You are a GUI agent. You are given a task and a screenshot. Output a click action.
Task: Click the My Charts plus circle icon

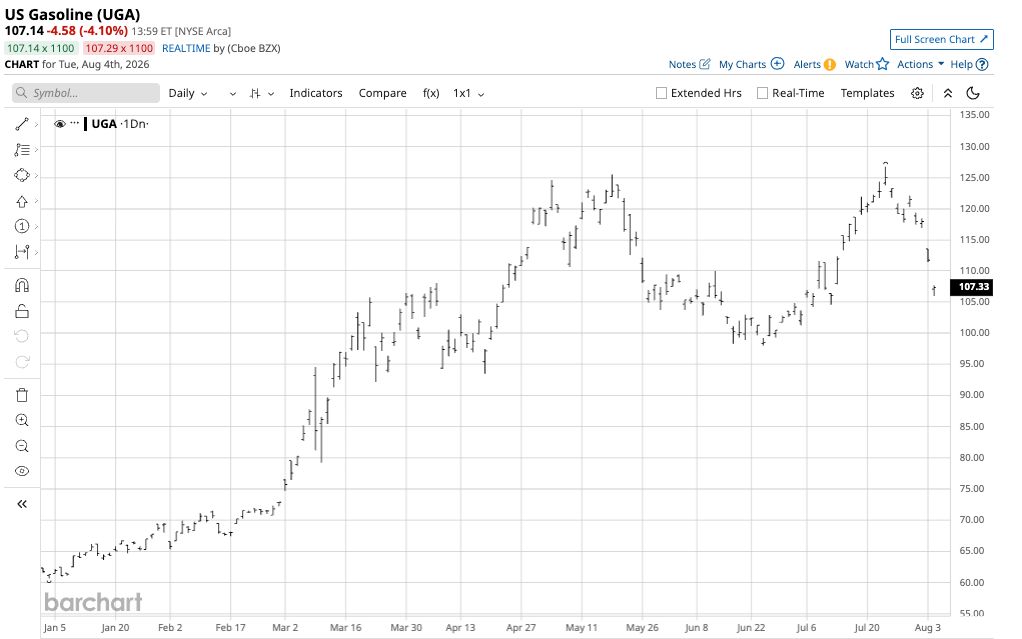777,64
